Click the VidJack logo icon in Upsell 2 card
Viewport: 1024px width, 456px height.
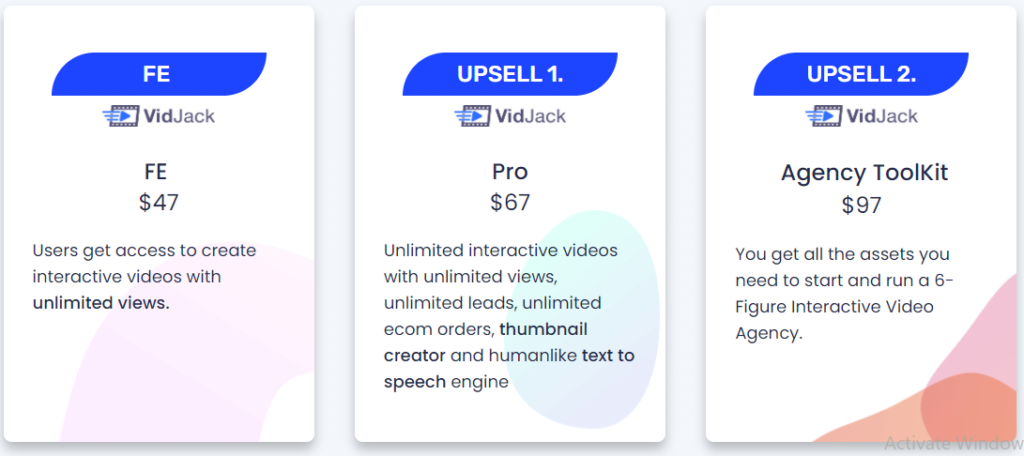click(824, 116)
